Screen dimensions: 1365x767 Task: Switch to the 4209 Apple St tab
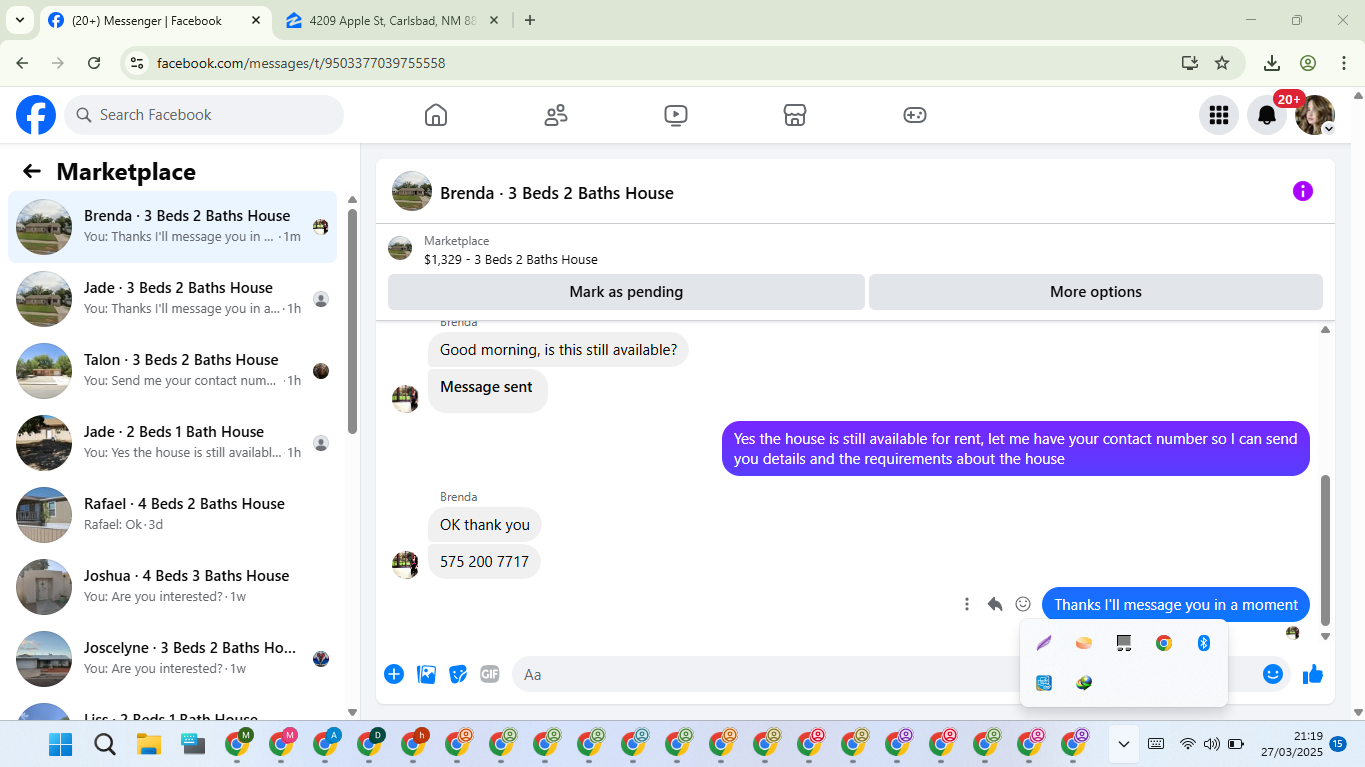click(x=392, y=20)
